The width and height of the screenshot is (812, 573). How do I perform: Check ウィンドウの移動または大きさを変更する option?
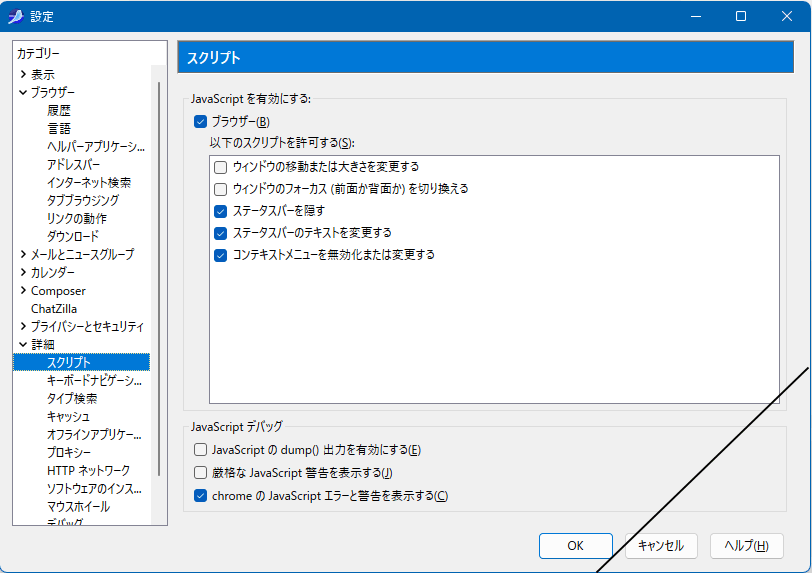[x=221, y=167]
